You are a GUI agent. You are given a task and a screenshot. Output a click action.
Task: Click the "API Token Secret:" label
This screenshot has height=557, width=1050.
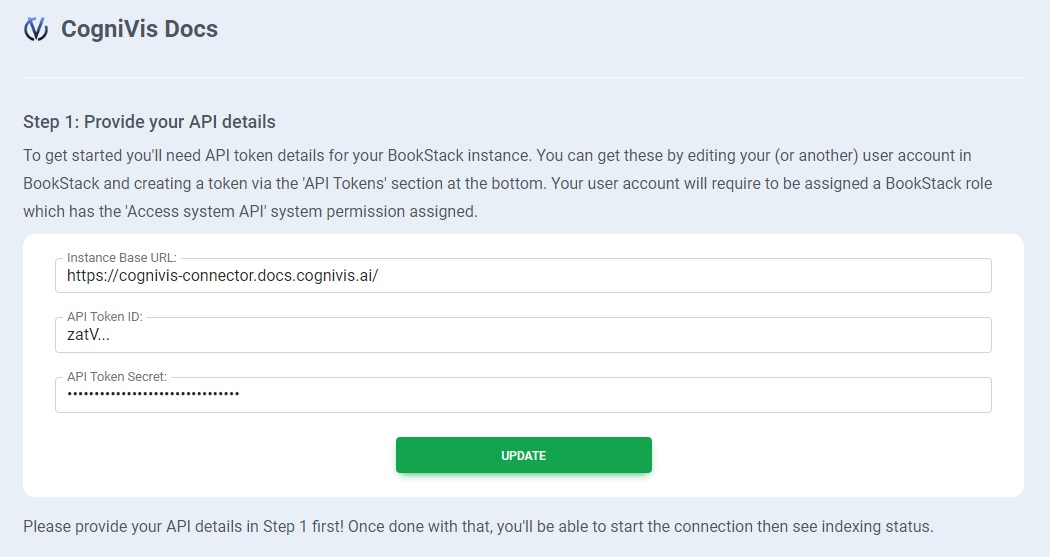coord(116,377)
